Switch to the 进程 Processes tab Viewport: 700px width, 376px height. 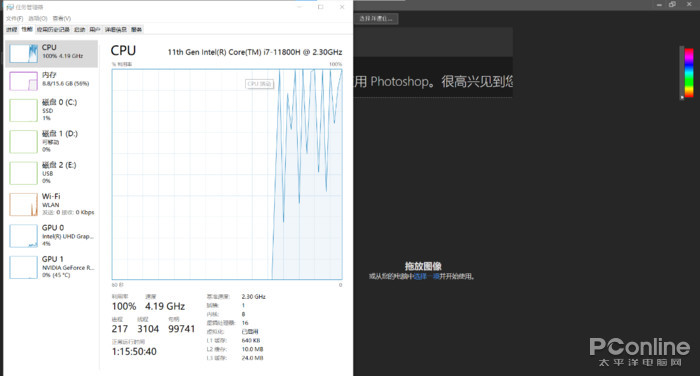12,29
